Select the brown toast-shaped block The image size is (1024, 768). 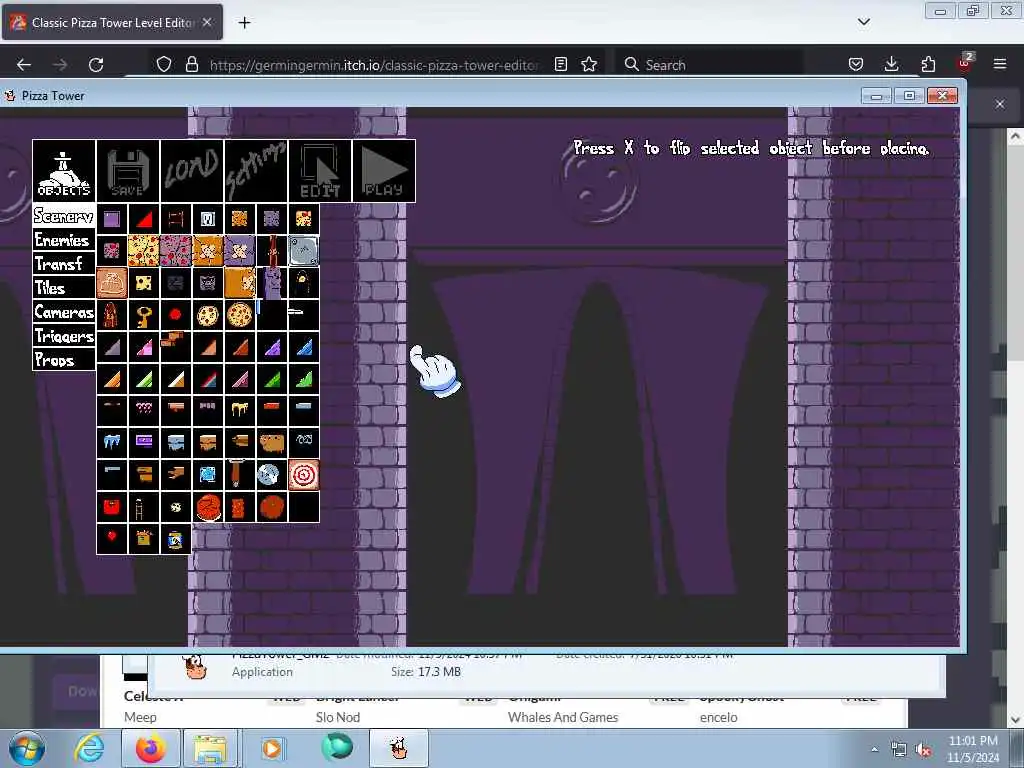pos(272,443)
